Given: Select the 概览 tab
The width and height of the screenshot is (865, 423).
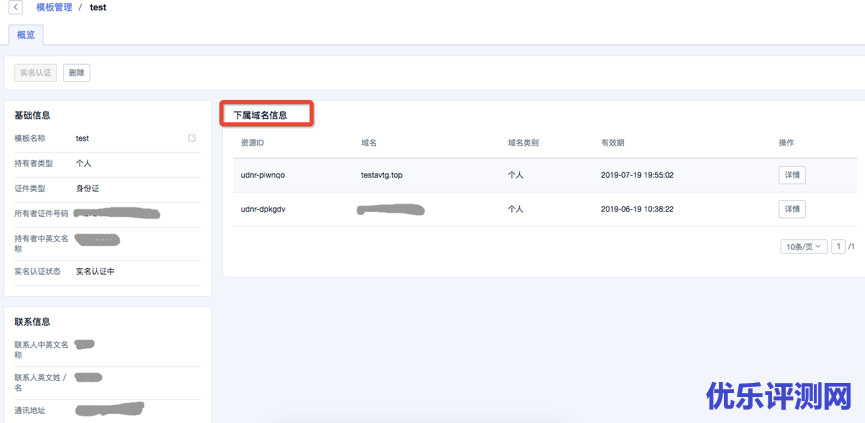Looking at the screenshot, I should tap(26, 35).
